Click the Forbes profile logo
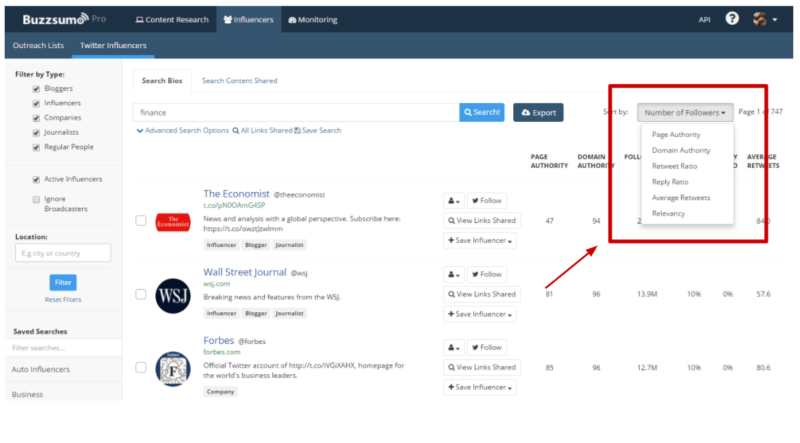This screenshot has width=800, height=443. [x=173, y=368]
